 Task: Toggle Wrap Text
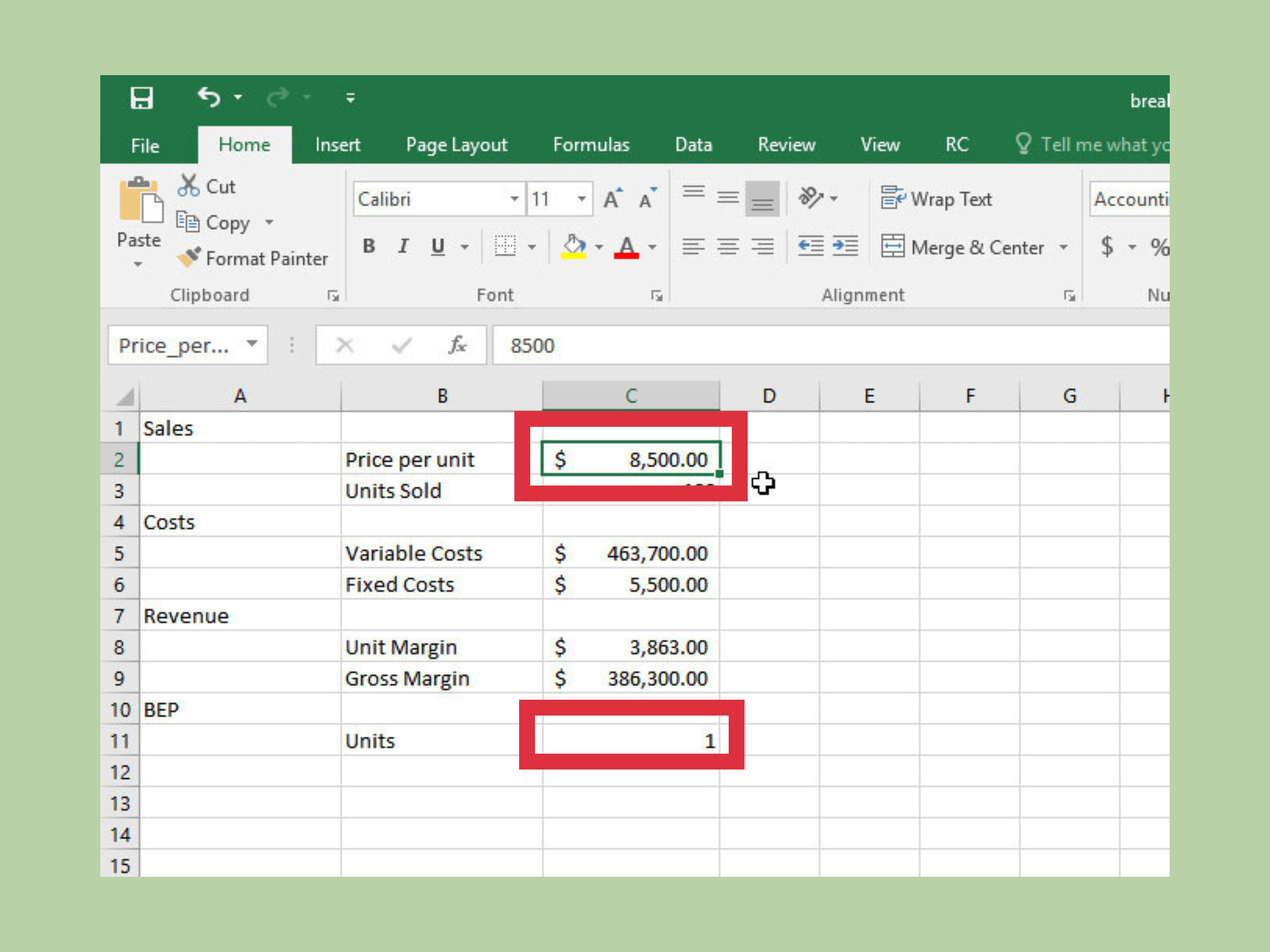(x=936, y=199)
